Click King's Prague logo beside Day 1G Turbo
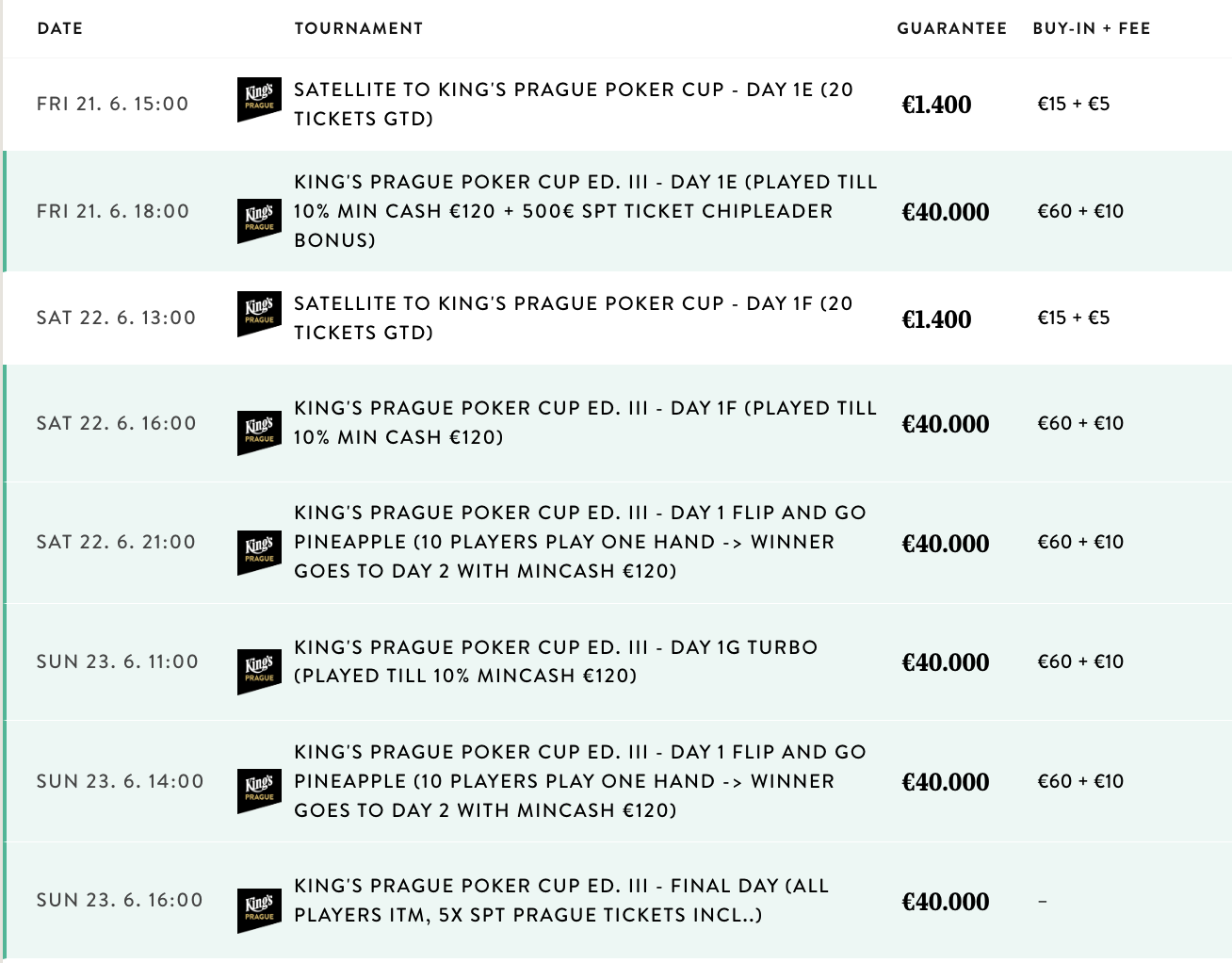 (259, 672)
